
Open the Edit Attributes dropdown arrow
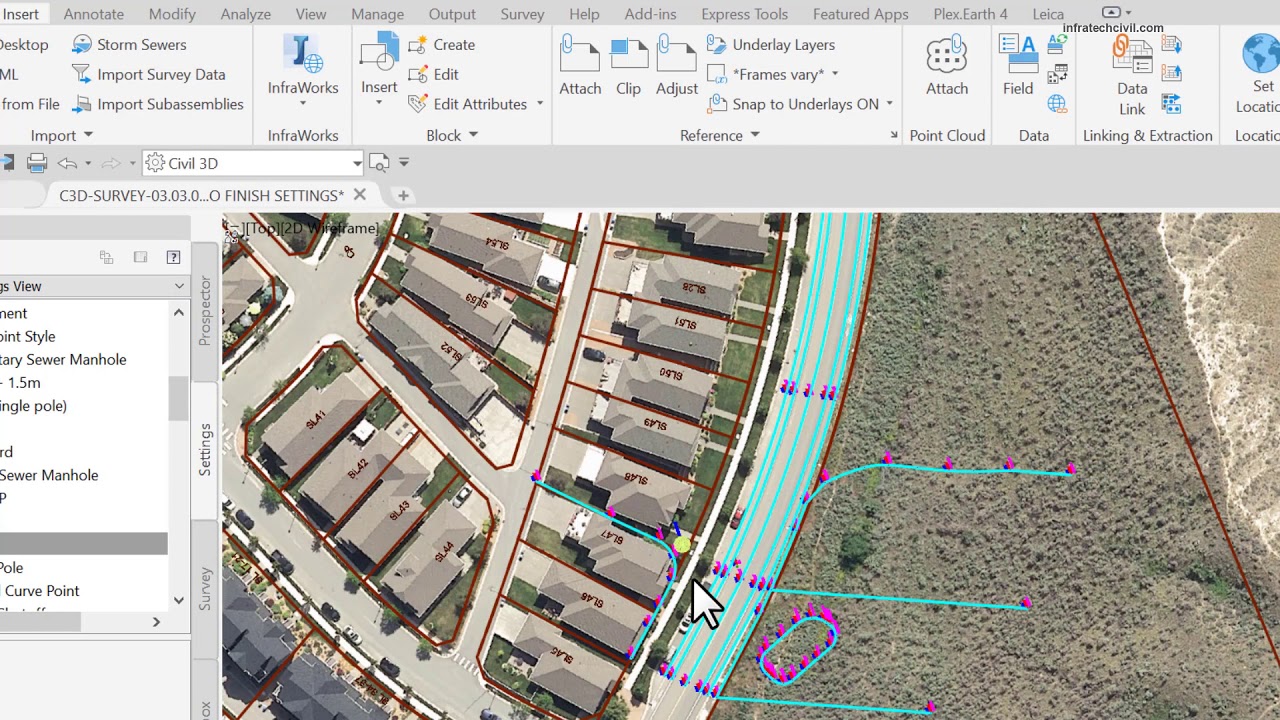(x=540, y=104)
